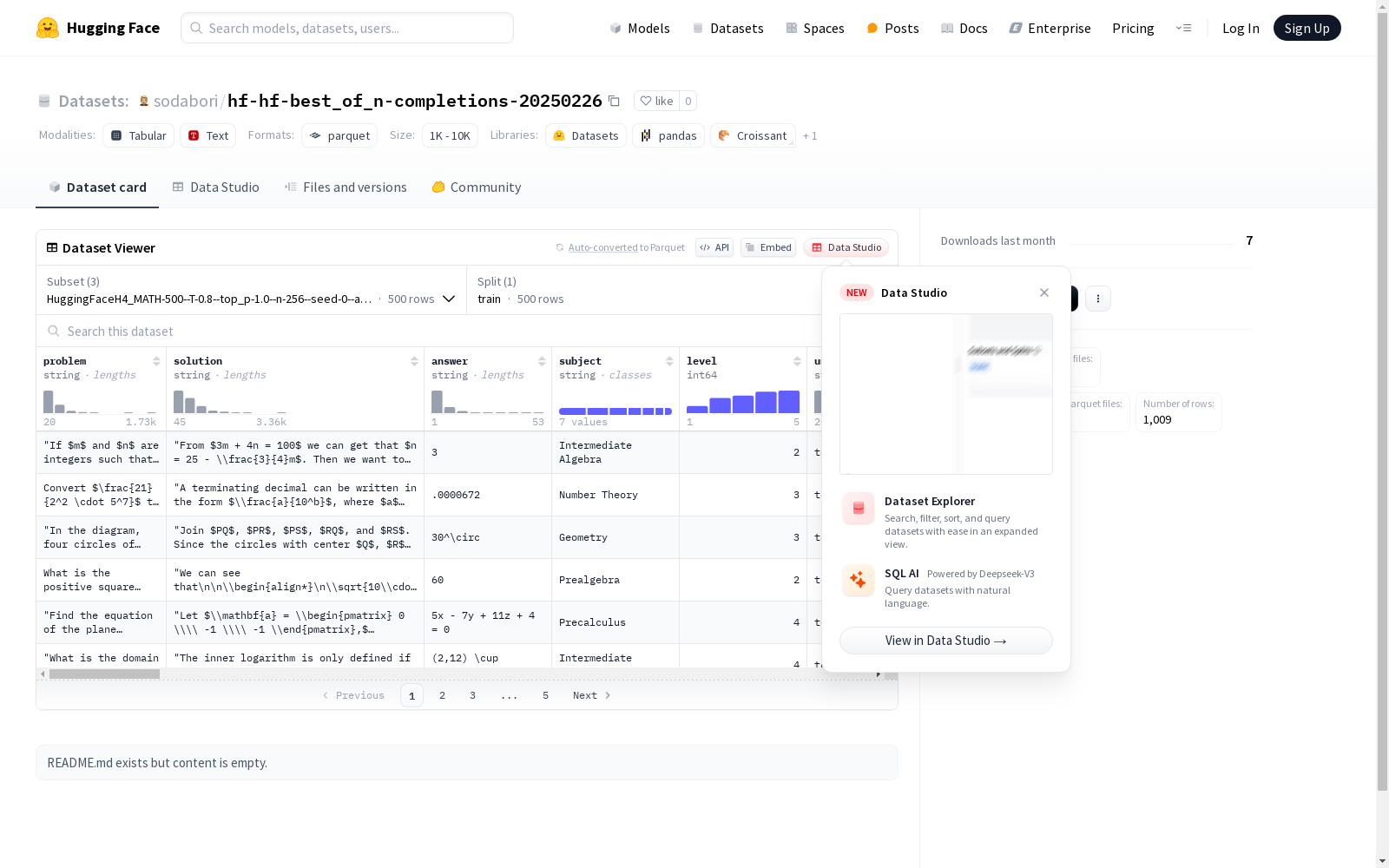Click View in Data Studio button

pyautogui.click(x=946, y=641)
